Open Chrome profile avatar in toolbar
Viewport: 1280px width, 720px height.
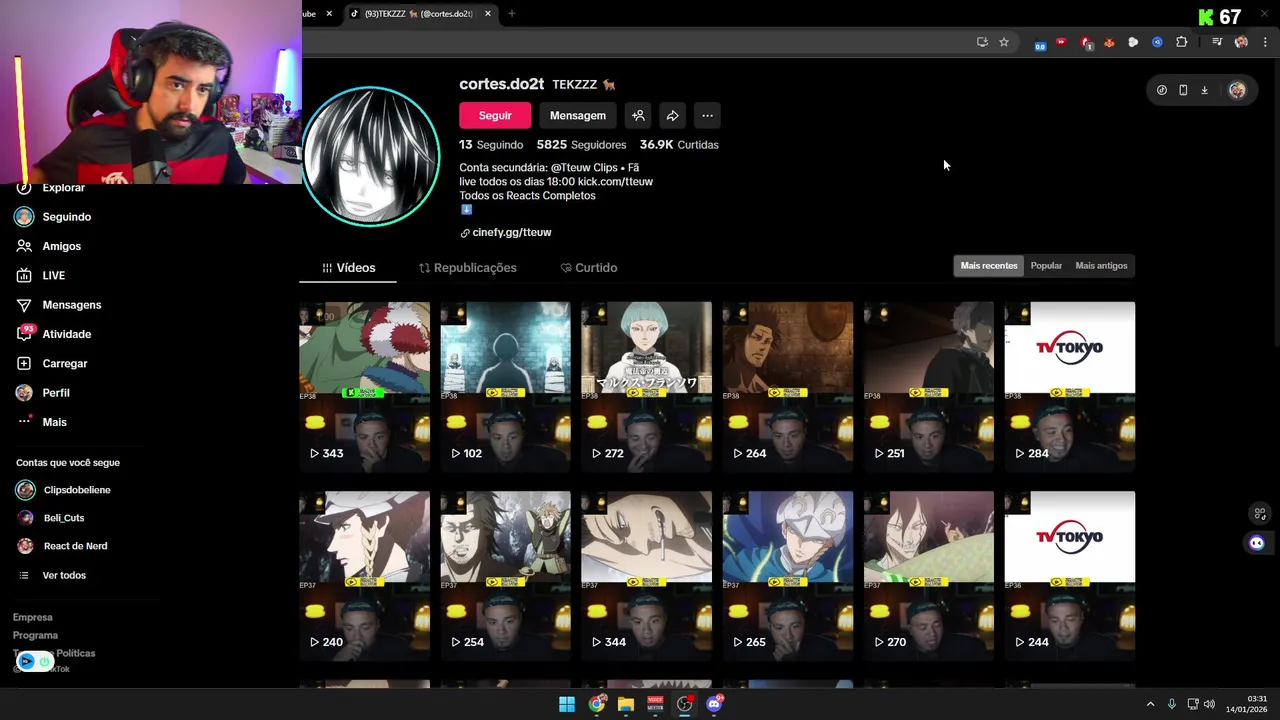[x=1241, y=42]
